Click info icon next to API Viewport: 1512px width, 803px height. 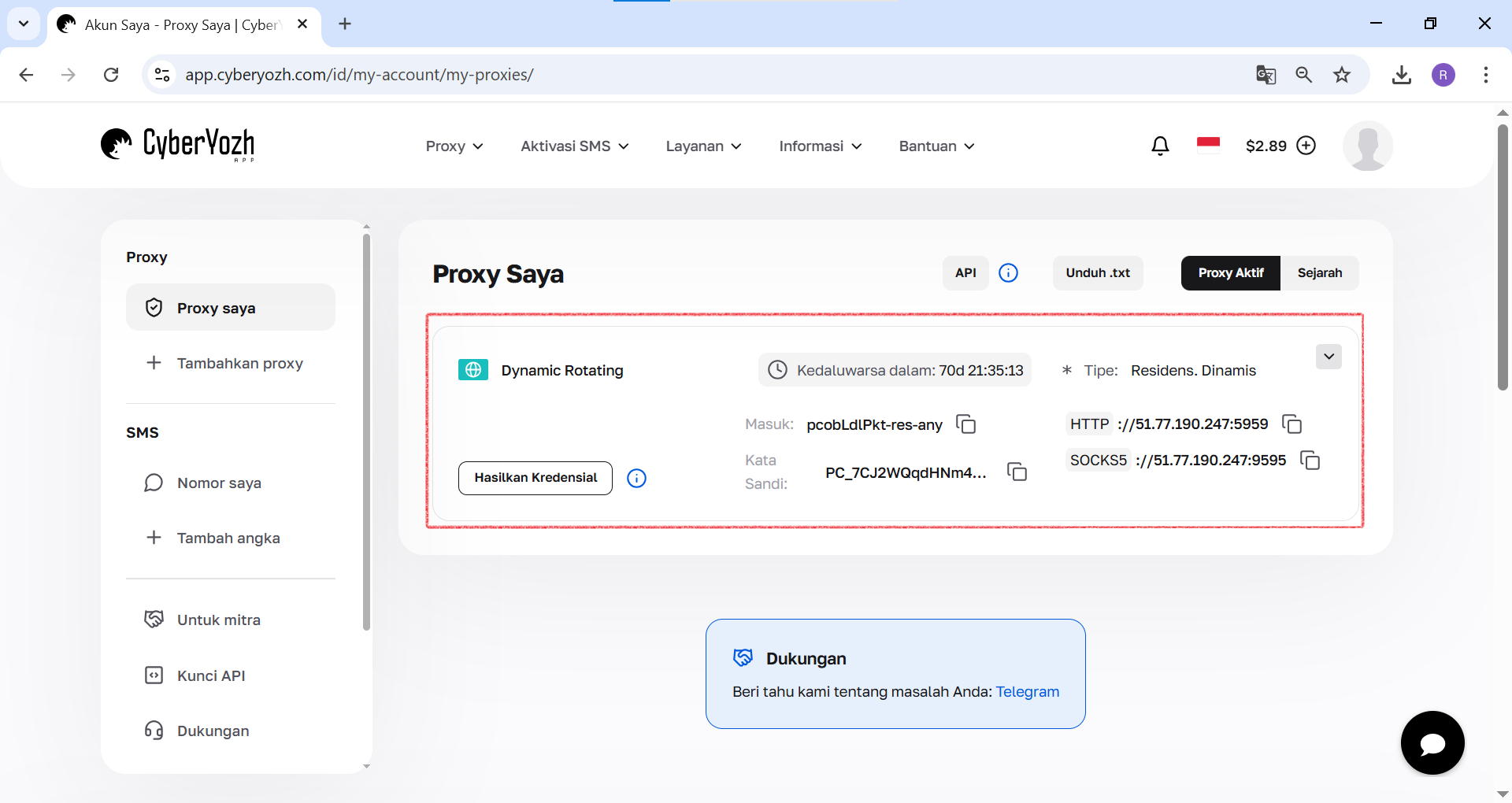pos(1008,273)
